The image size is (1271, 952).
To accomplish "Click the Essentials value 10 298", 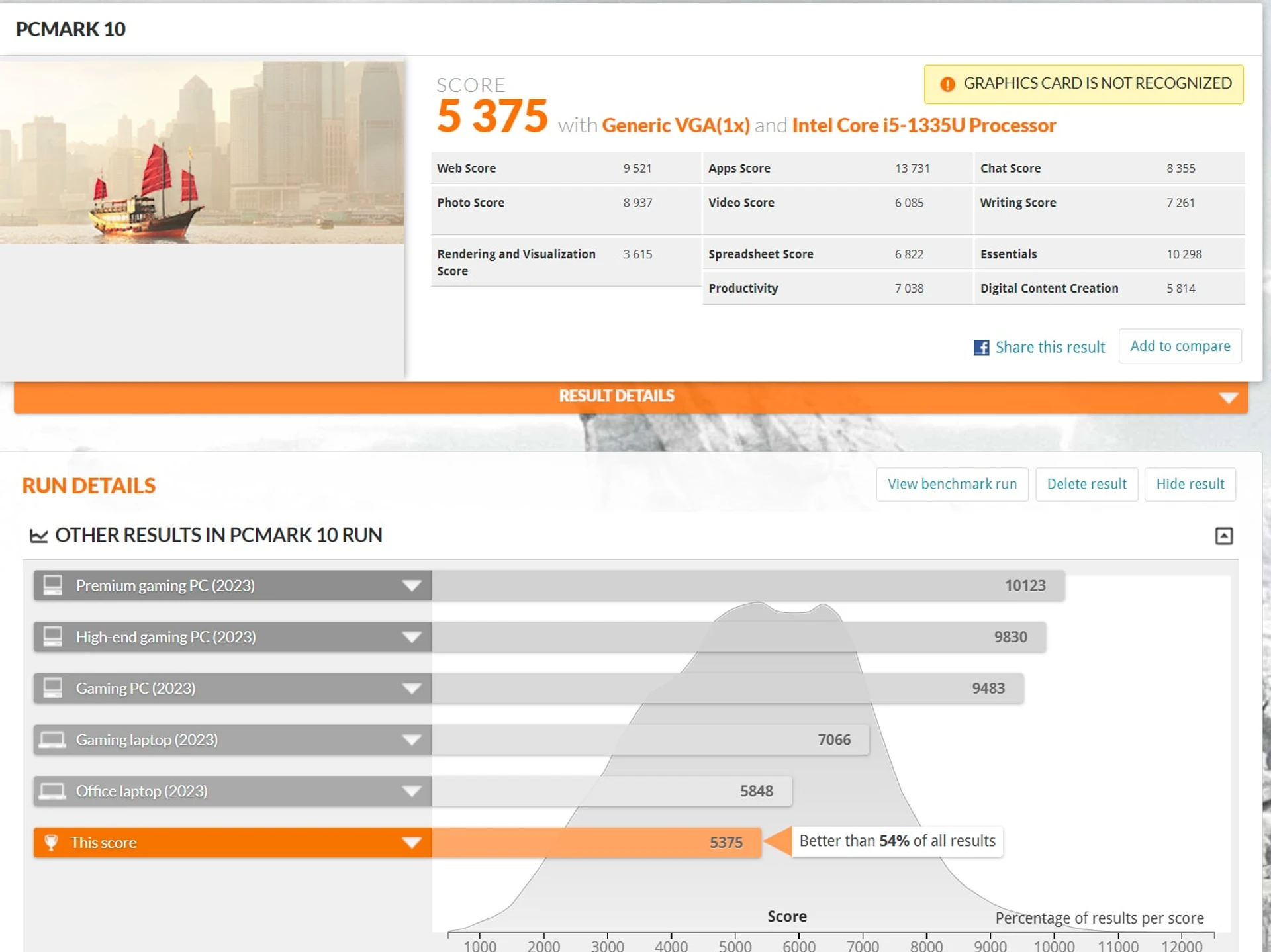I will pyautogui.click(x=1184, y=254).
